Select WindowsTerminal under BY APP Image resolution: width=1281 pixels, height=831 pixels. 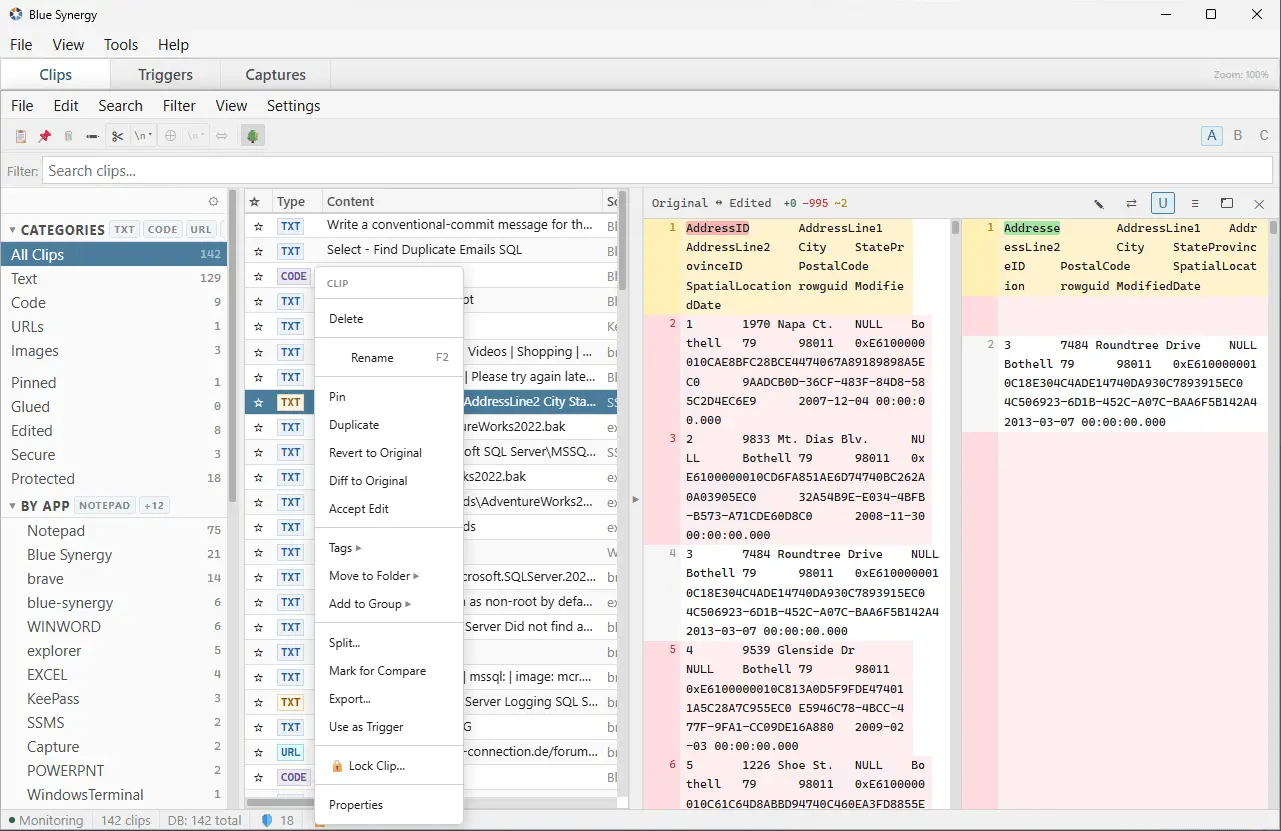pyautogui.click(x=114, y=795)
